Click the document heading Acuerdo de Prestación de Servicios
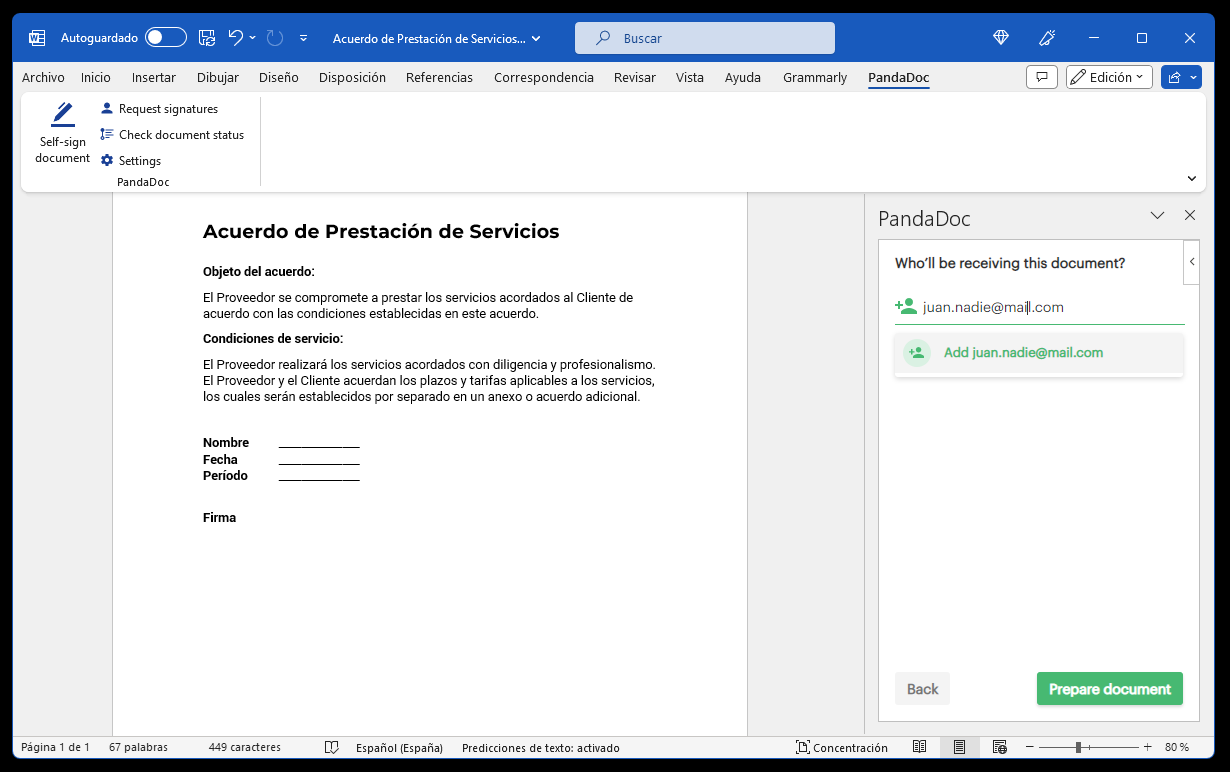 point(381,232)
